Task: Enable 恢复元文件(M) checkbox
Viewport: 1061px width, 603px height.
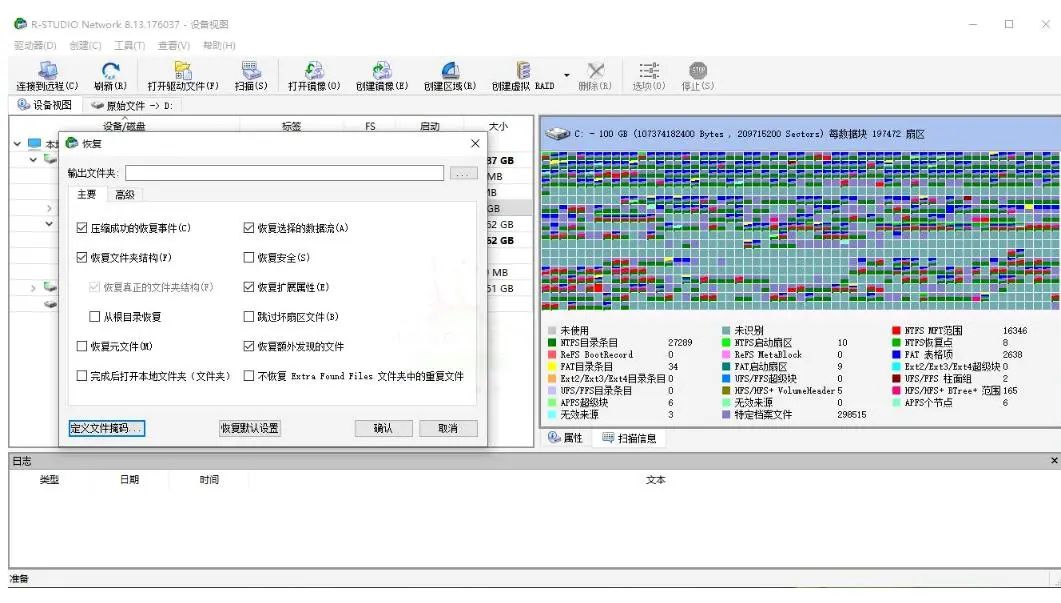Action: 82,346
